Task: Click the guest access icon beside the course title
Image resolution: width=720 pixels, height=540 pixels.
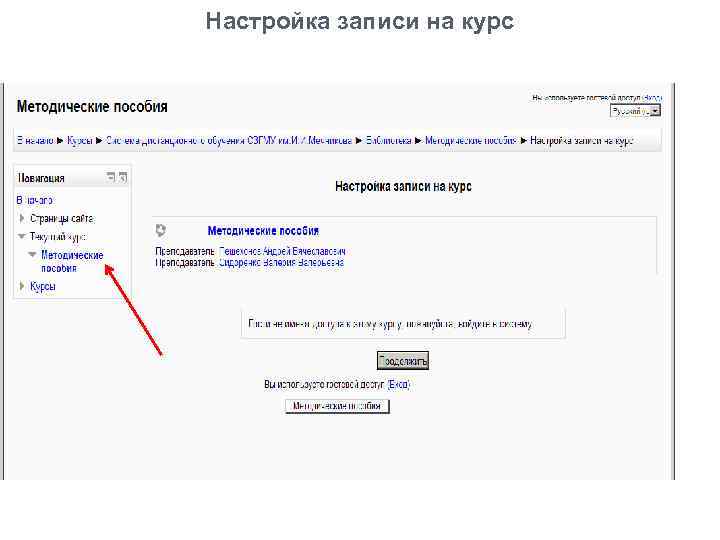Action: (160, 230)
